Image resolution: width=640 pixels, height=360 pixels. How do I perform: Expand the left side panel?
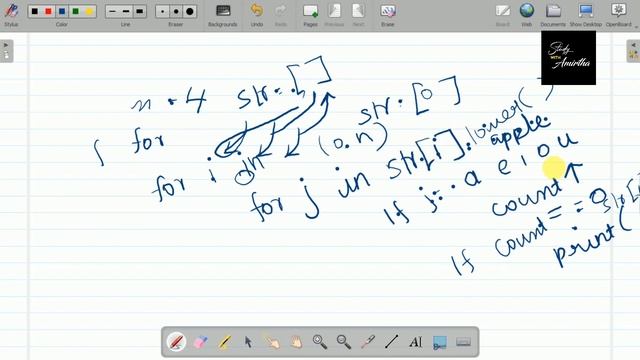tap(7, 51)
